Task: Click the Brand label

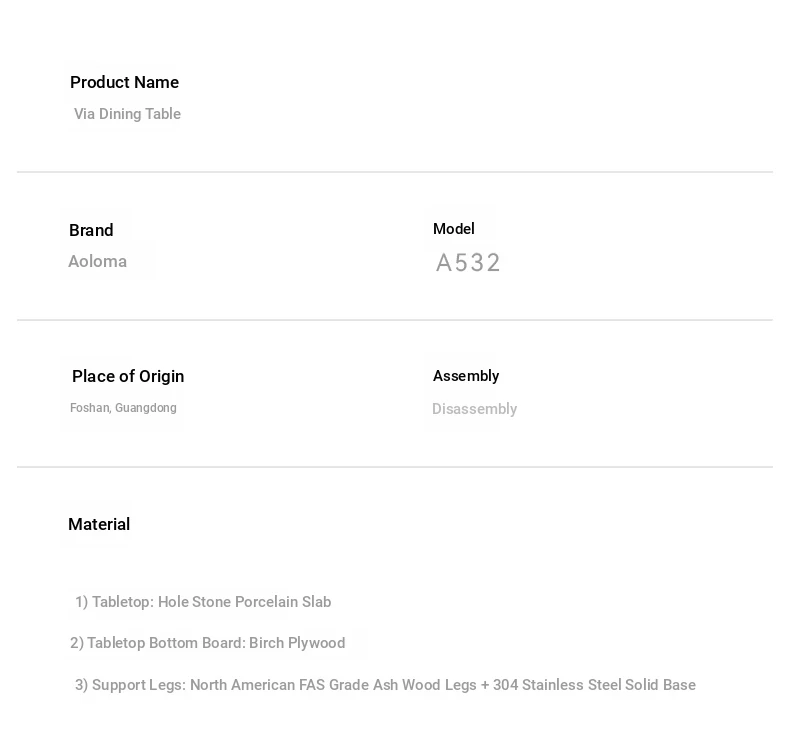Action: 91,230
